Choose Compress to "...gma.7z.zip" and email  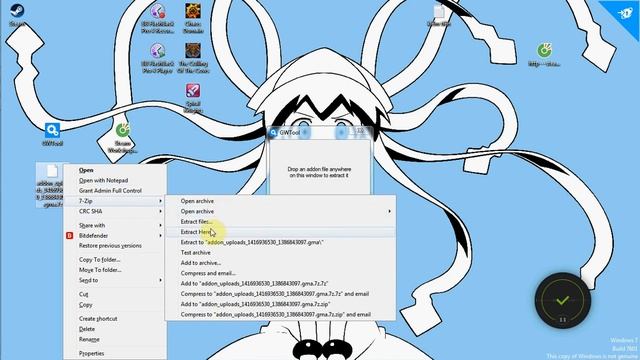coord(276,315)
